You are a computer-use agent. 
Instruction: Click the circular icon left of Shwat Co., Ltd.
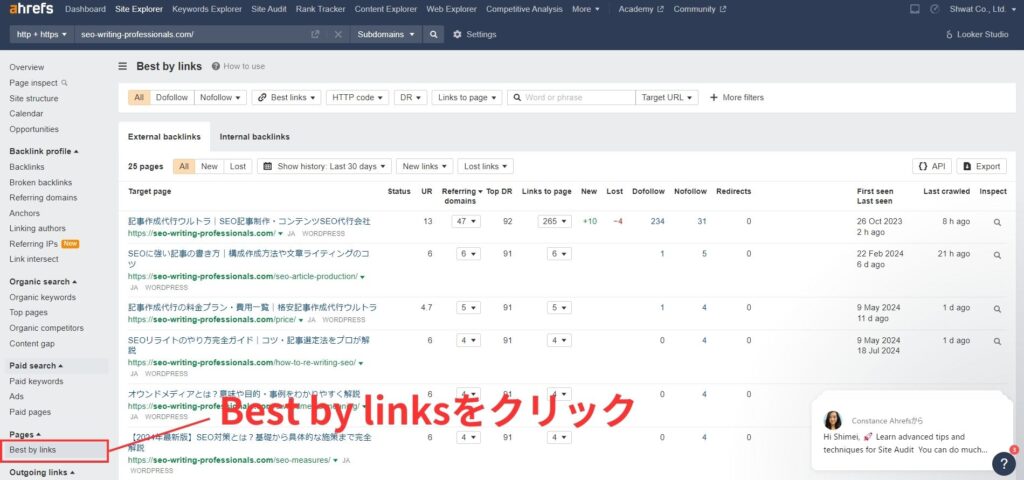pos(935,9)
